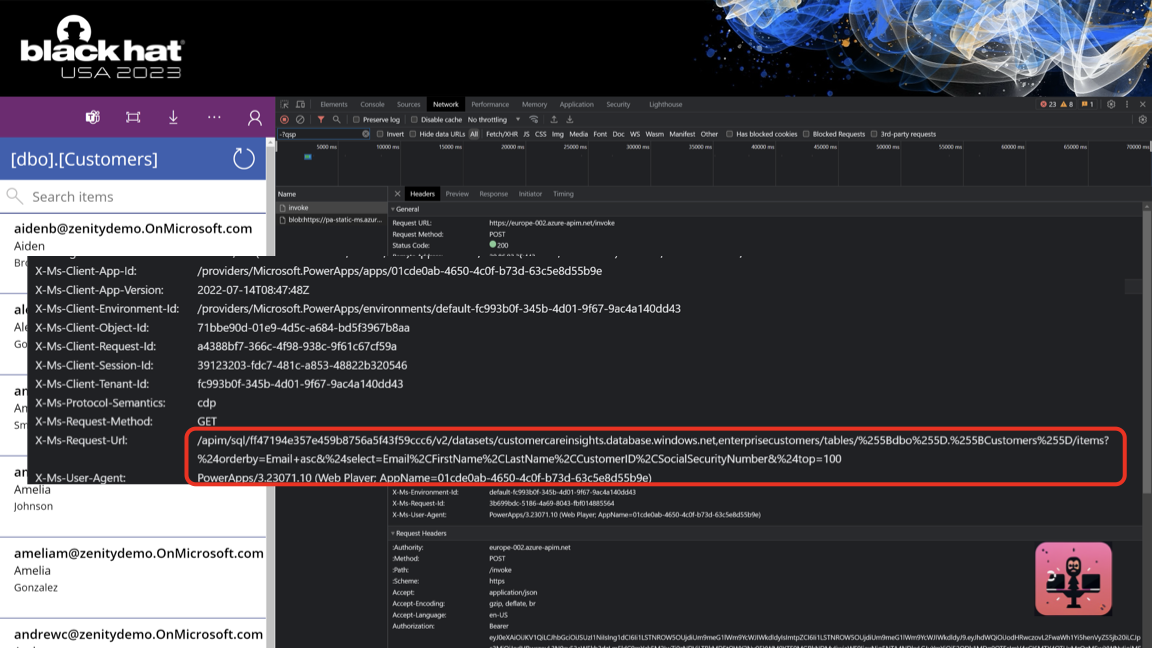Toggle the Has blocked cookies checkbox
The width and height of the screenshot is (1152, 648).
click(x=730, y=134)
